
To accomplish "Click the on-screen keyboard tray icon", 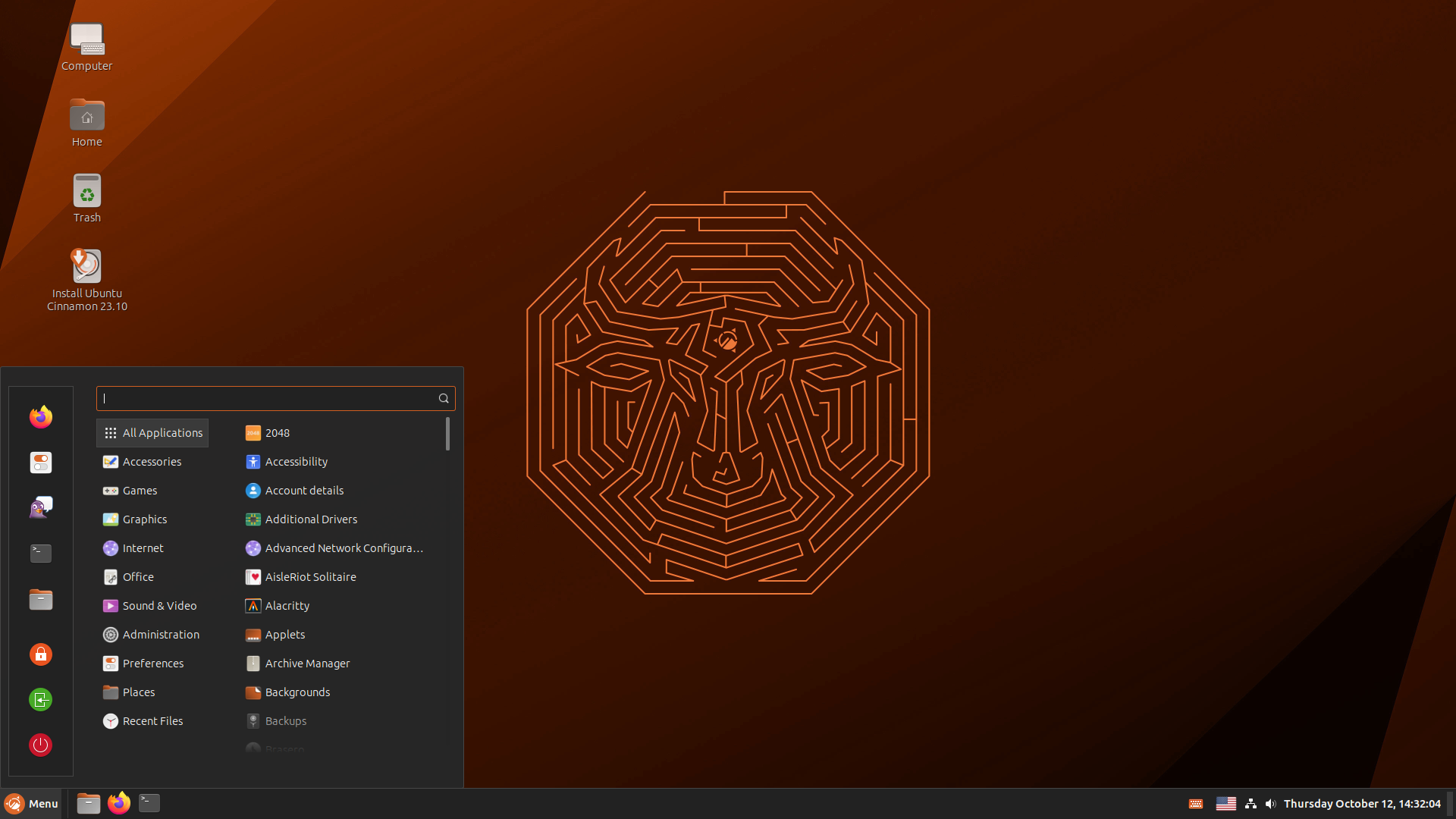I will (x=1196, y=804).
